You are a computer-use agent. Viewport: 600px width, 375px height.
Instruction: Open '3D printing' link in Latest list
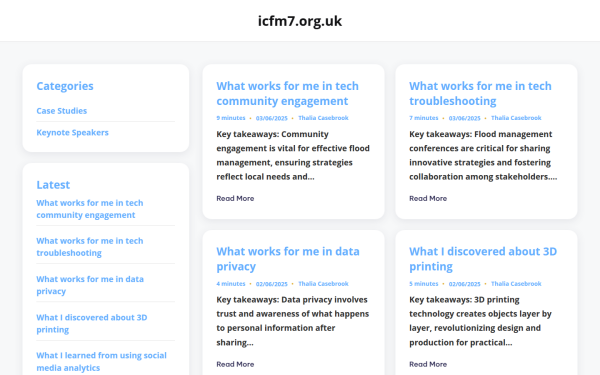pyautogui.click(x=91, y=323)
